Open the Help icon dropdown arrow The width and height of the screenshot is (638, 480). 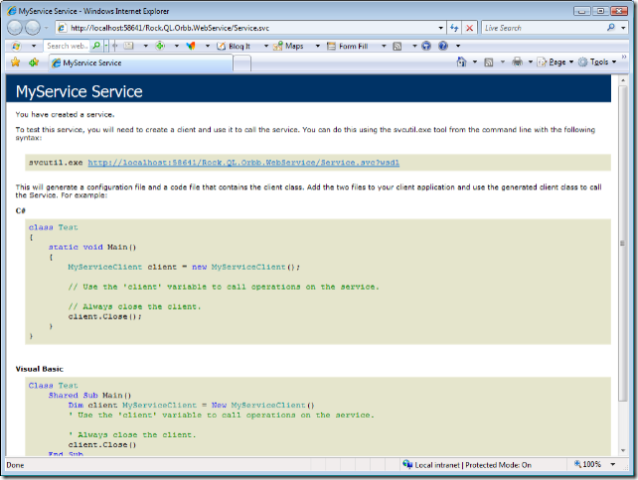click(x=458, y=46)
